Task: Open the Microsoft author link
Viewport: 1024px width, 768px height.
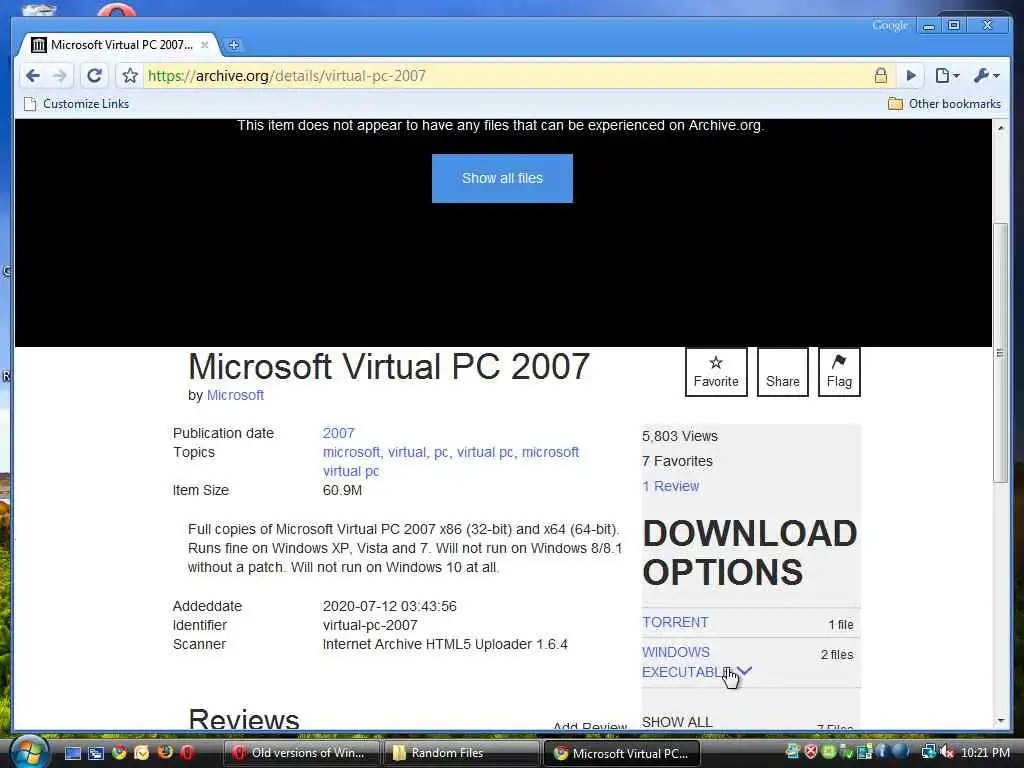Action: pyautogui.click(x=235, y=395)
